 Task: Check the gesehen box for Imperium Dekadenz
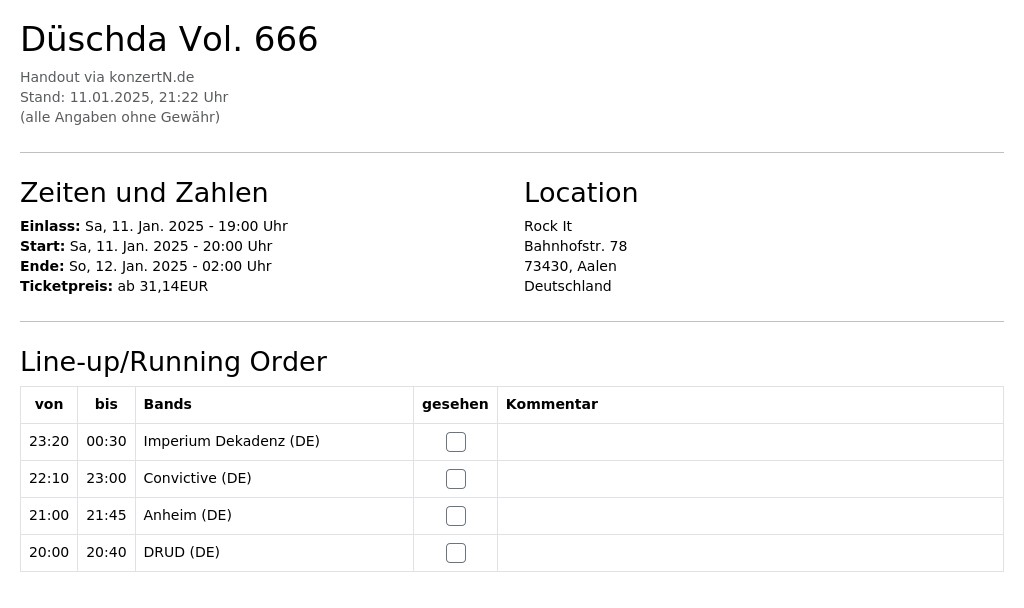456,442
